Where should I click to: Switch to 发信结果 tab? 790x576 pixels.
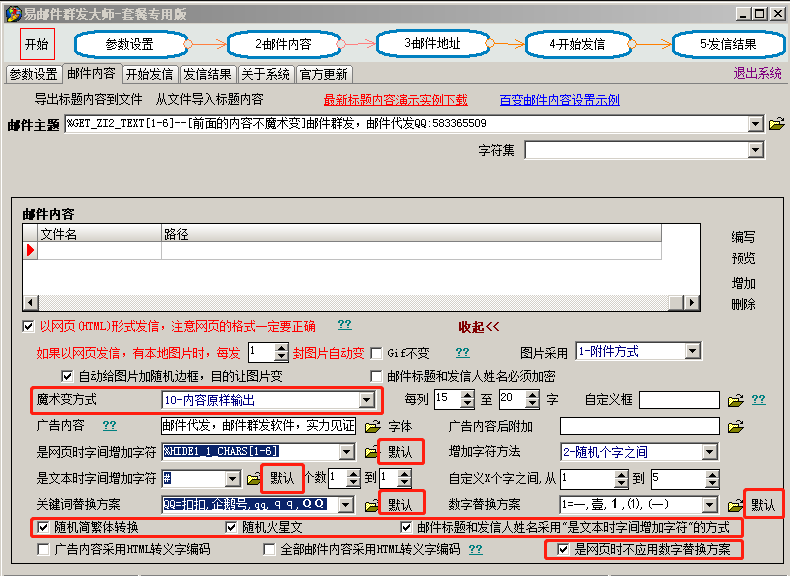click(x=207, y=75)
